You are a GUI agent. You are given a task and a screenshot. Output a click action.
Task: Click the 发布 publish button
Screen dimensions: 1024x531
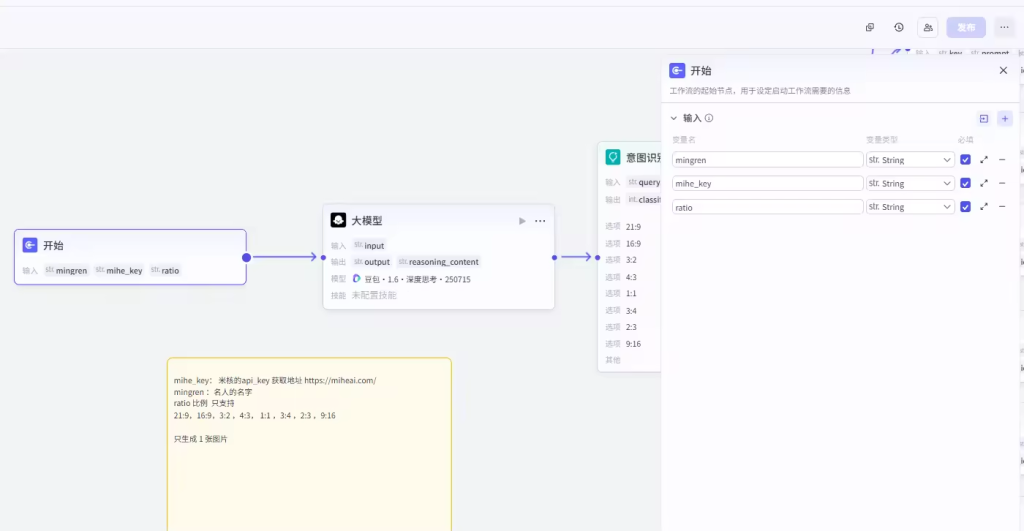click(966, 27)
